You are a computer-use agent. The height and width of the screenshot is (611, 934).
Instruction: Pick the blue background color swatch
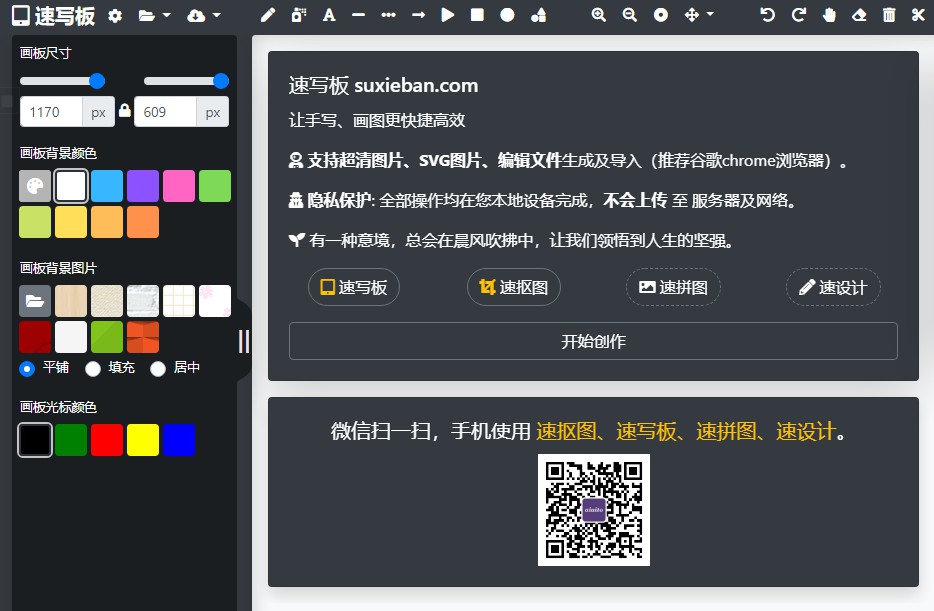[x=107, y=186]
